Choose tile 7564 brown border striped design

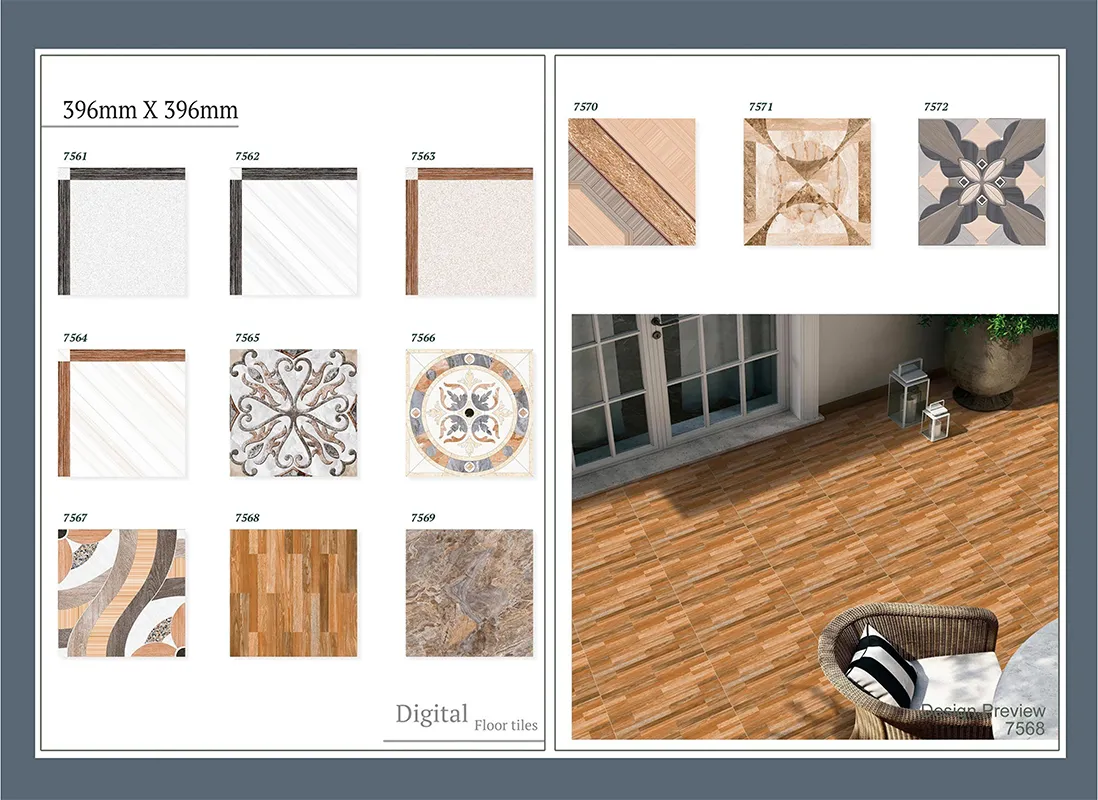click(x=121, y=413)
